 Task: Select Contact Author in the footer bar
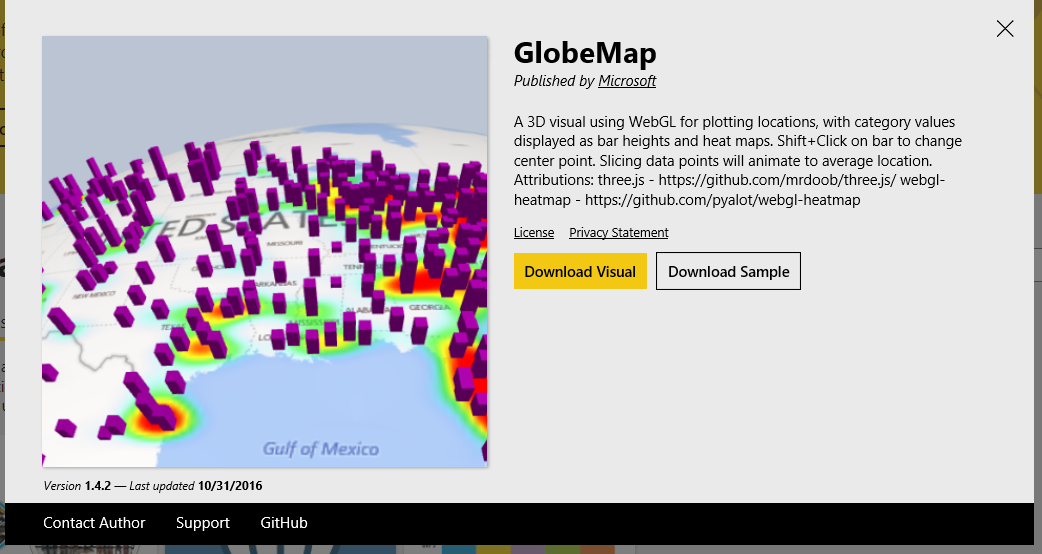coord(94,523)
